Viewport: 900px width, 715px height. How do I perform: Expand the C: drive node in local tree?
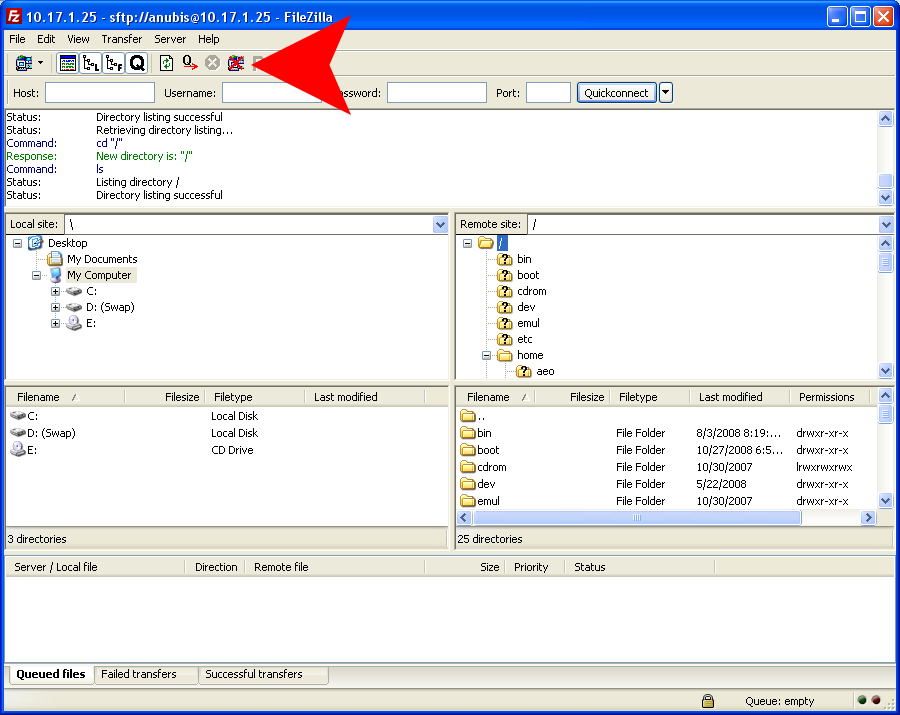[x=56, y=292]
